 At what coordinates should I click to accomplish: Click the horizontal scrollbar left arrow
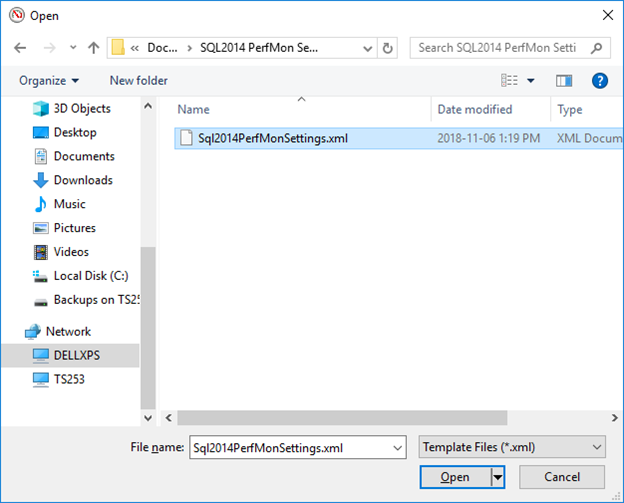pyautogui.click(x=169, y=418)
